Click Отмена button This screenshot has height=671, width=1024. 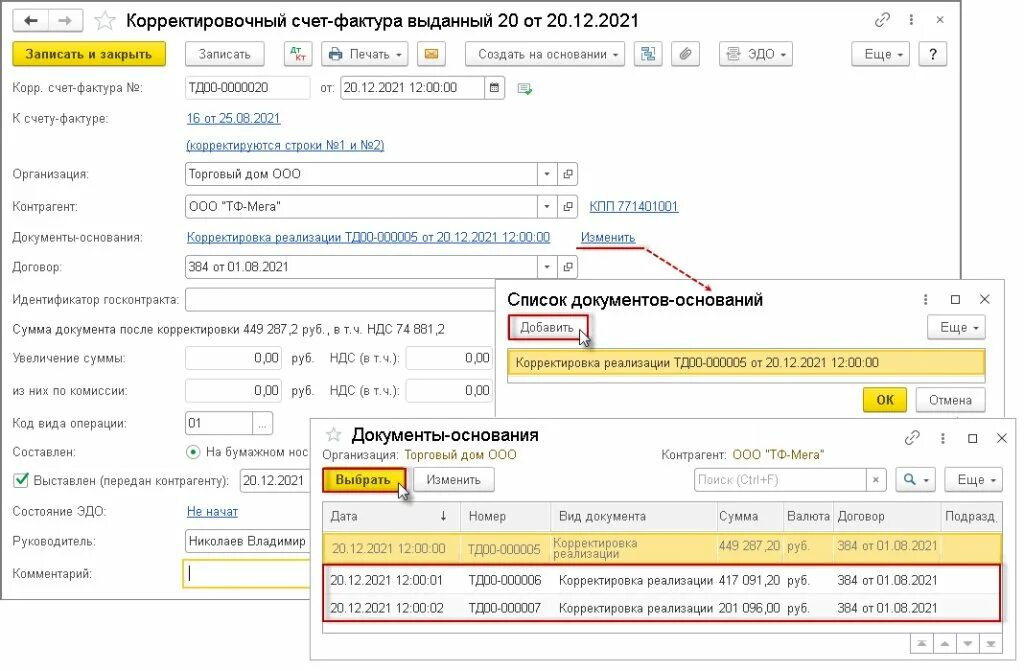950,400
